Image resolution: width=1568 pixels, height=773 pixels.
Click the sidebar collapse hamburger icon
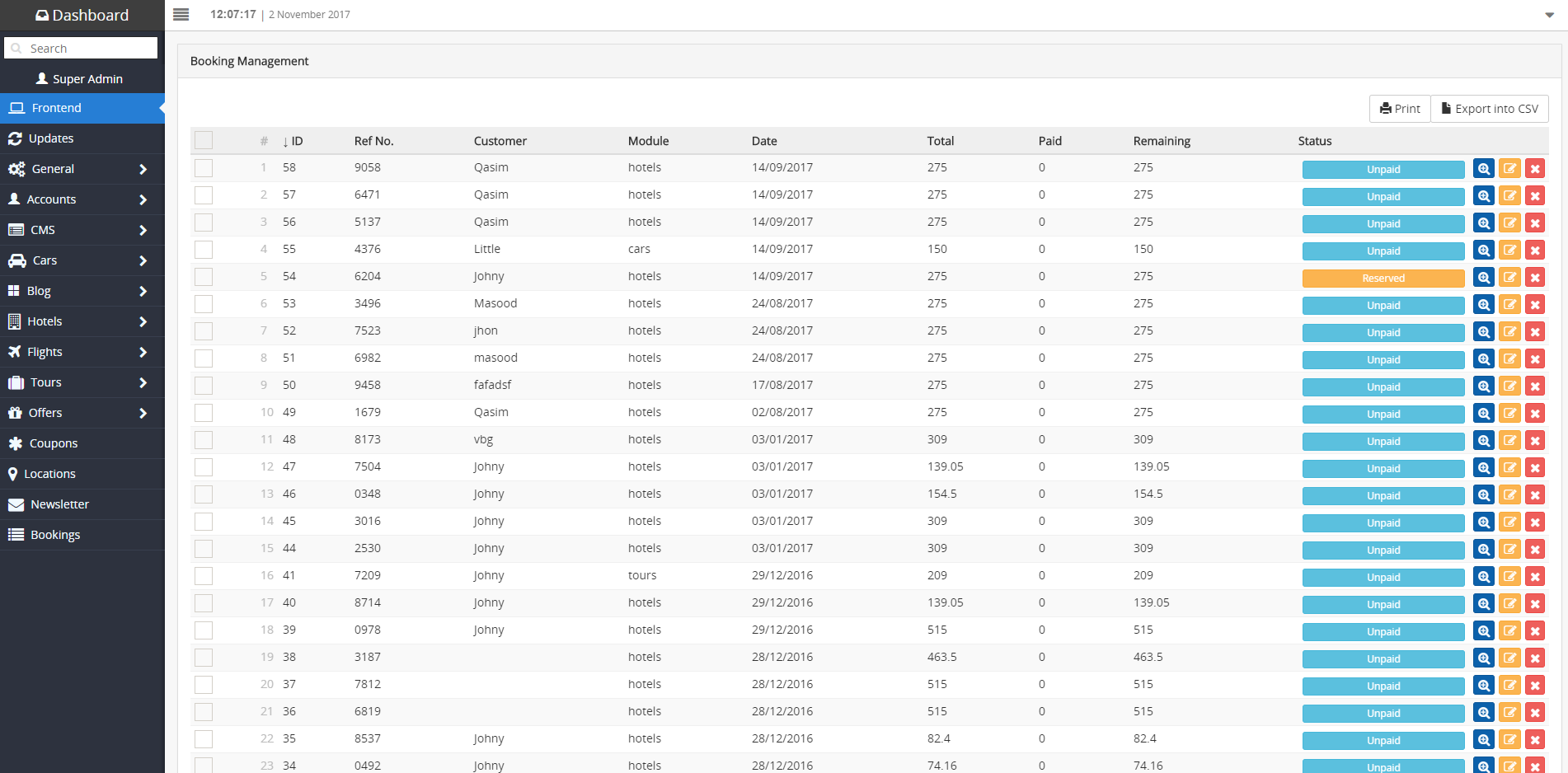click(x=181, y=14)
